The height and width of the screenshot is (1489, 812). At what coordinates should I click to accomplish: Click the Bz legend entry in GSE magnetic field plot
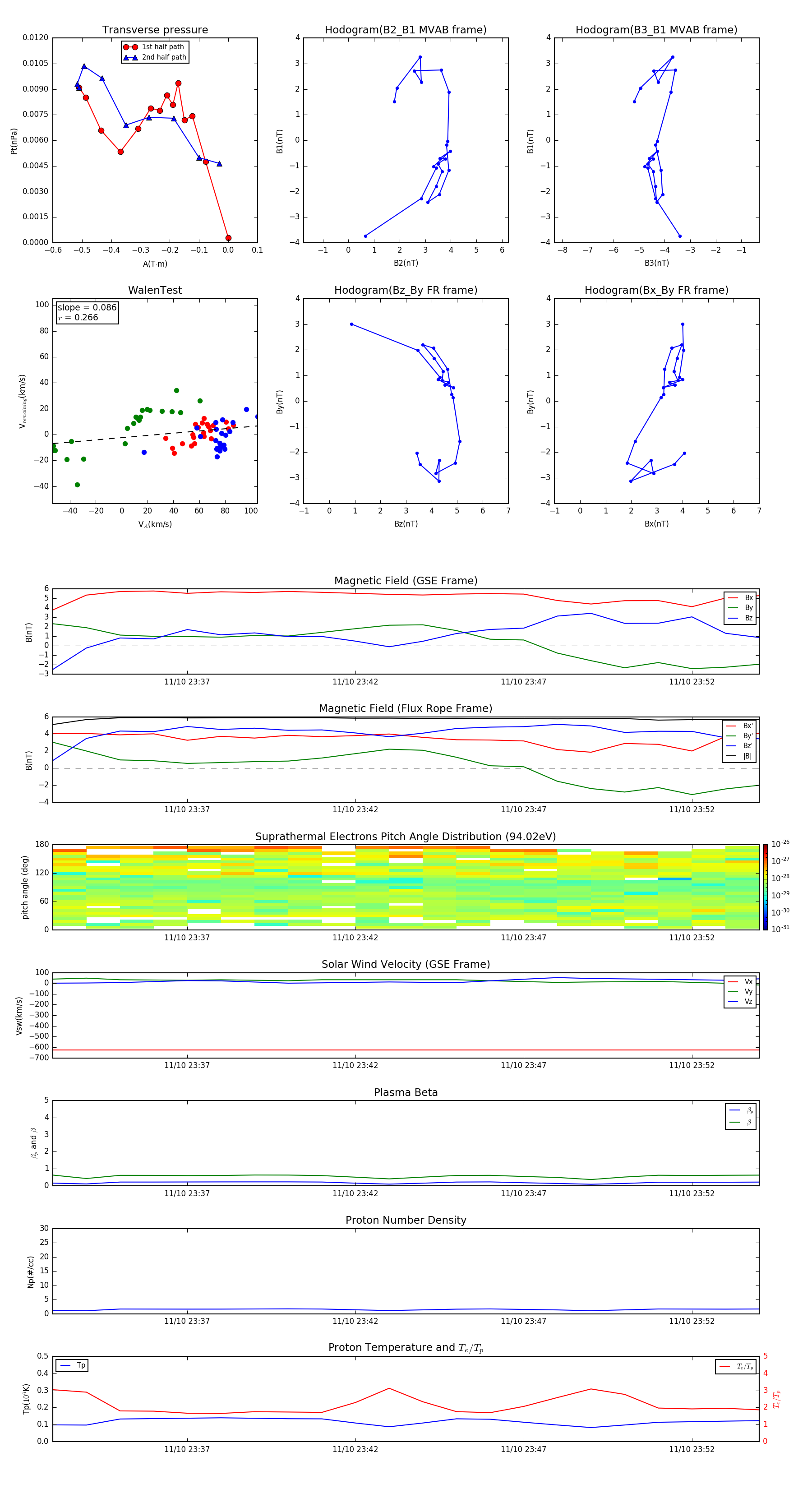(740, 618)
